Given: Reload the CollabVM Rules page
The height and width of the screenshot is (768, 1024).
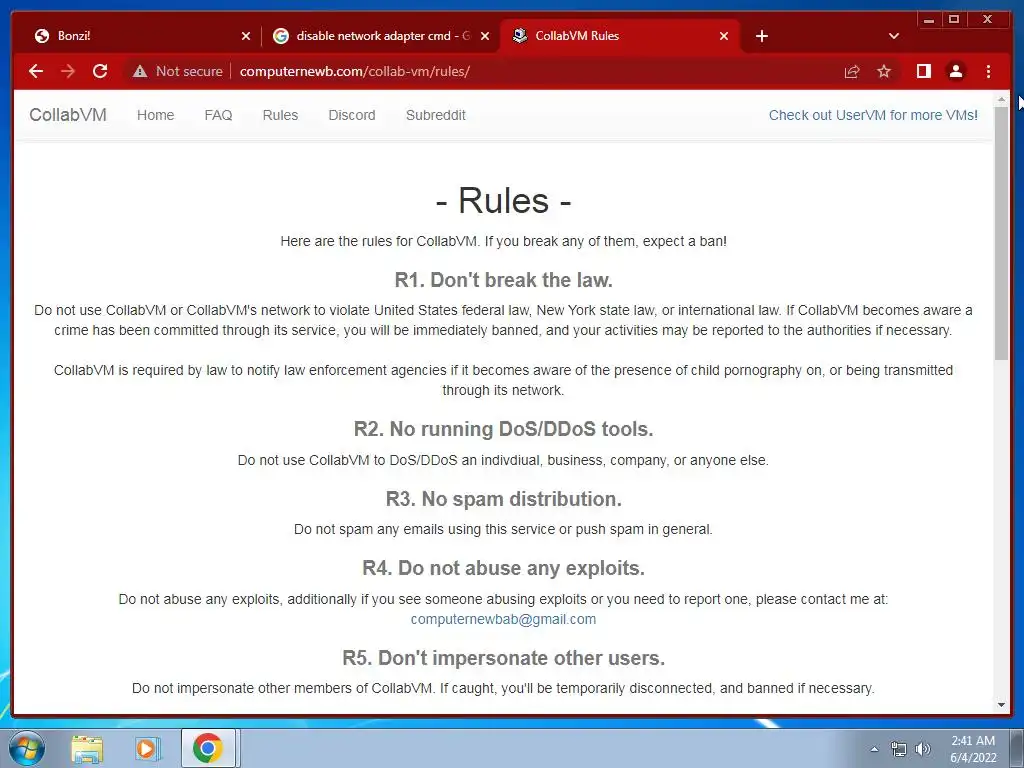Looking at the screenshot, I should pos(100,71).
